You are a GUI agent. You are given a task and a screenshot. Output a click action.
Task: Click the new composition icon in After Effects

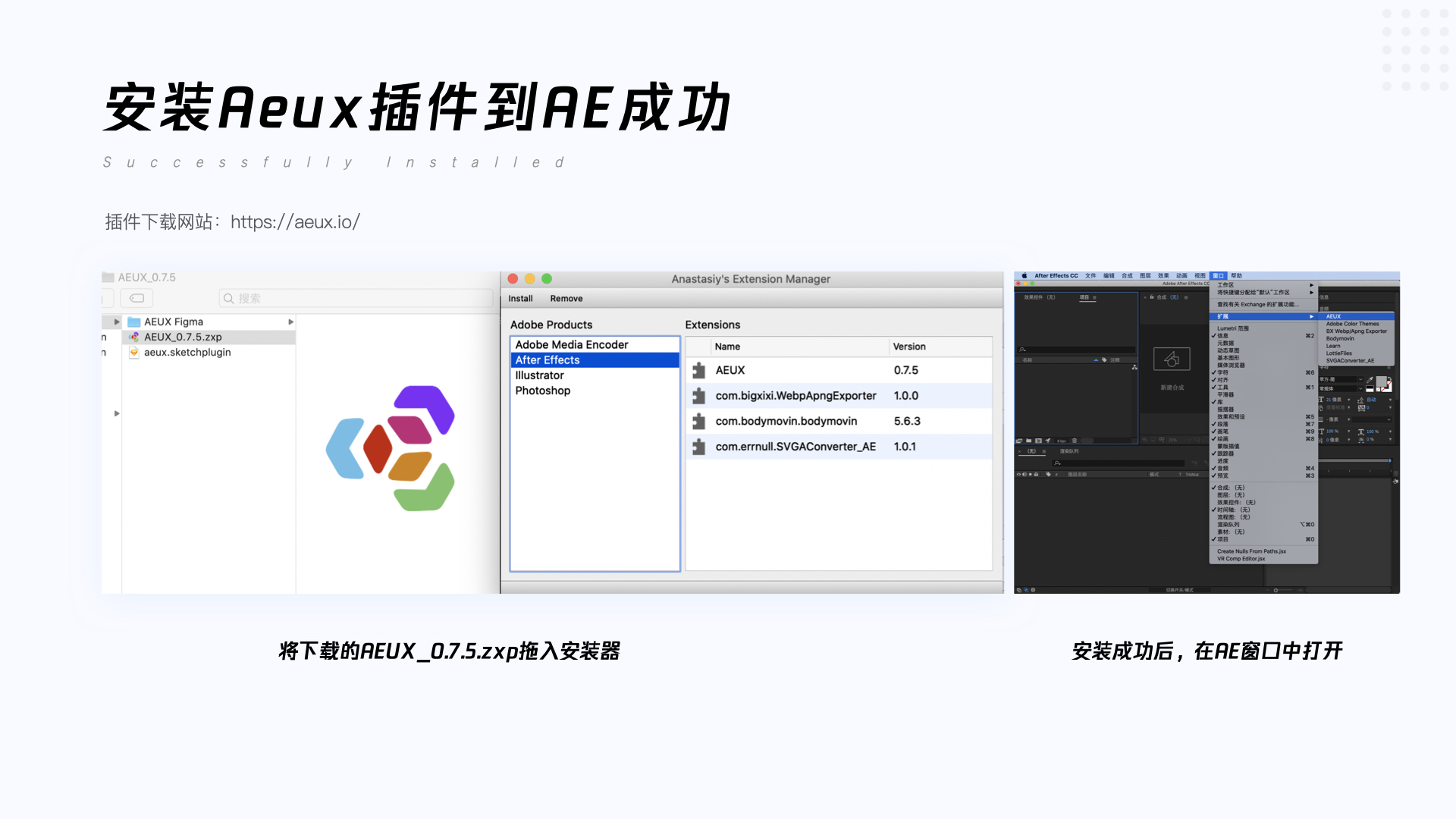click(1172, 359)
